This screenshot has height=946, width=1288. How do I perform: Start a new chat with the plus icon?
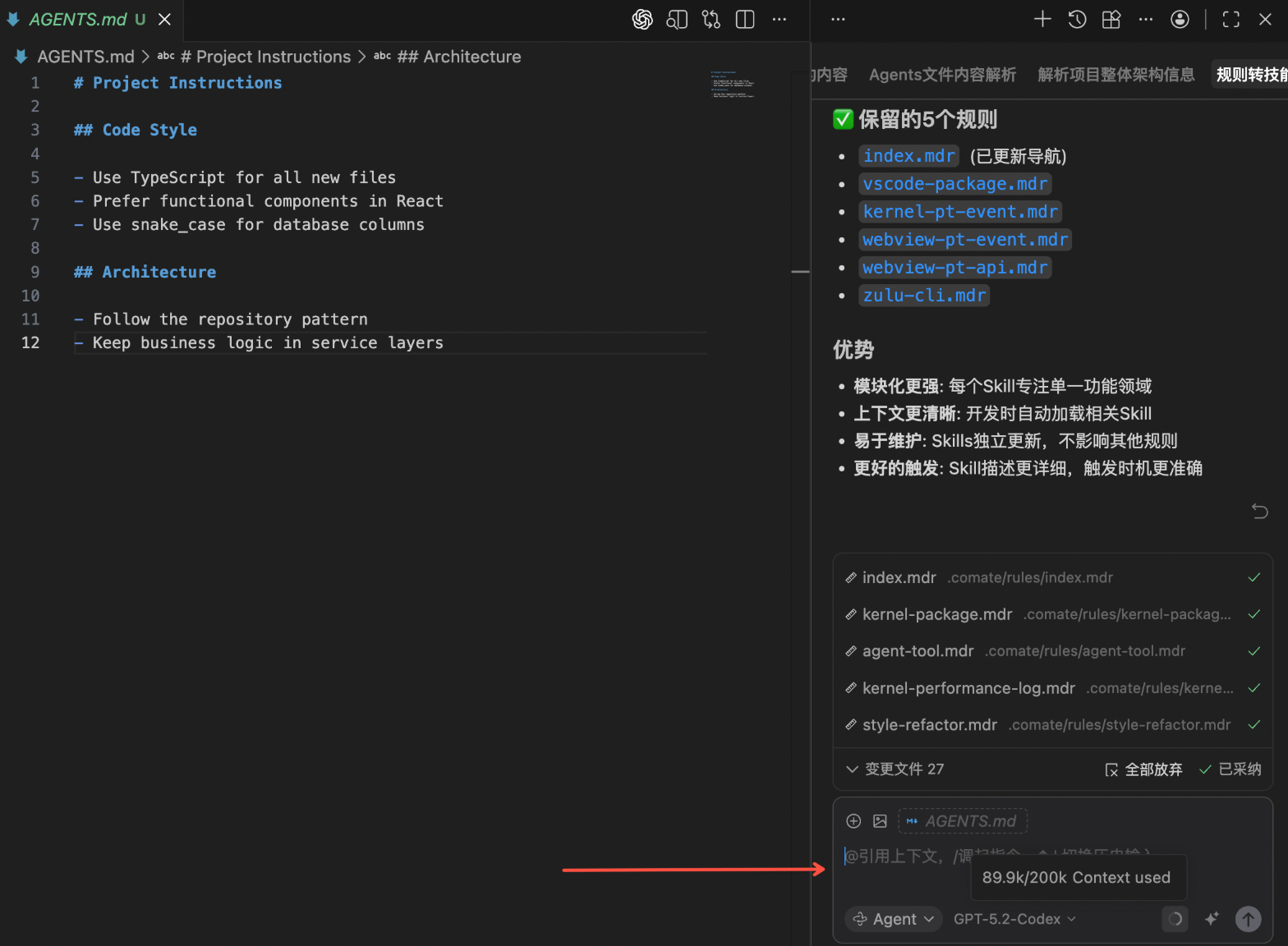1042,20
